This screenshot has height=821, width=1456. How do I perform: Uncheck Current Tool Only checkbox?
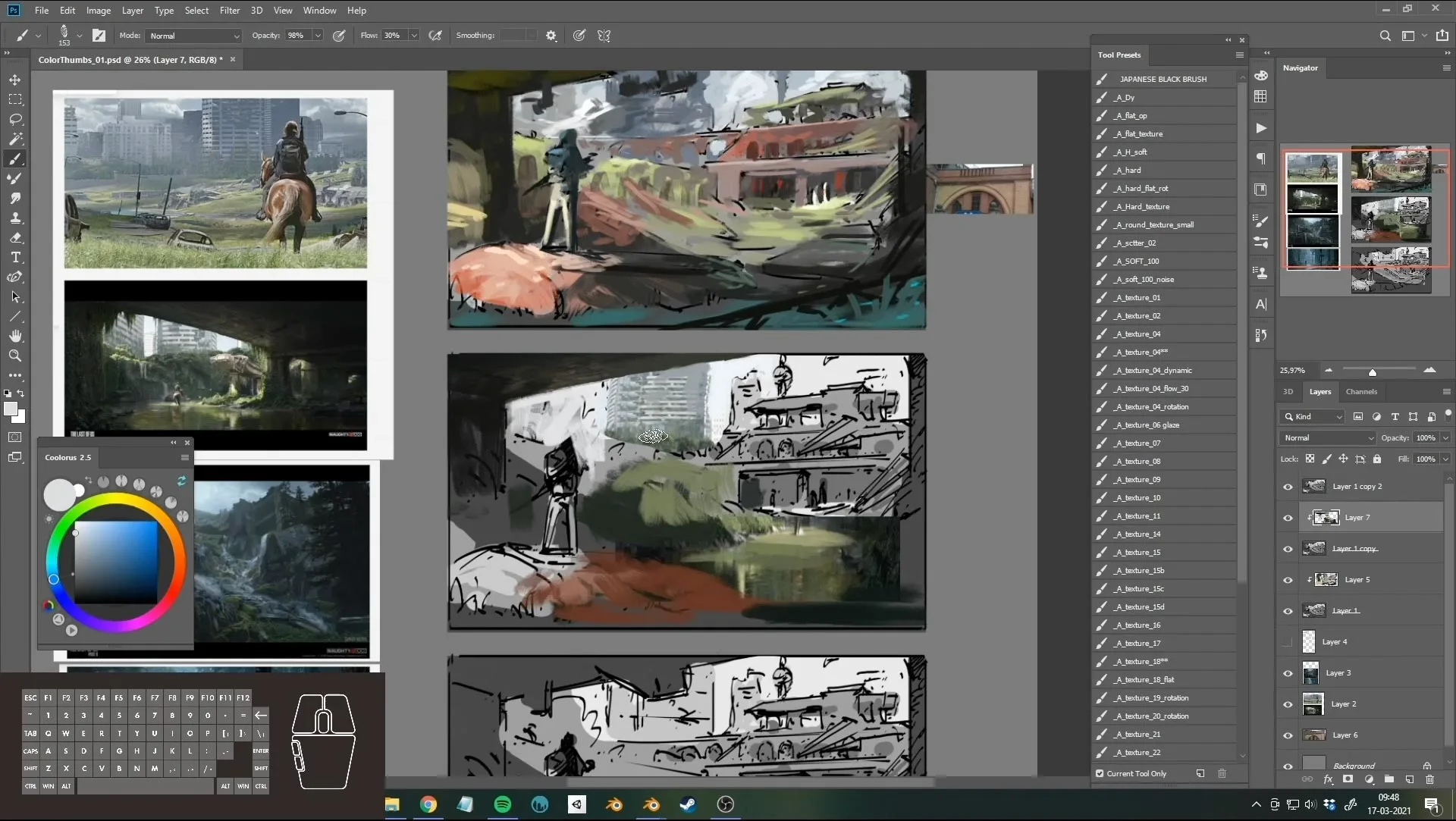tap(1100, 774)
